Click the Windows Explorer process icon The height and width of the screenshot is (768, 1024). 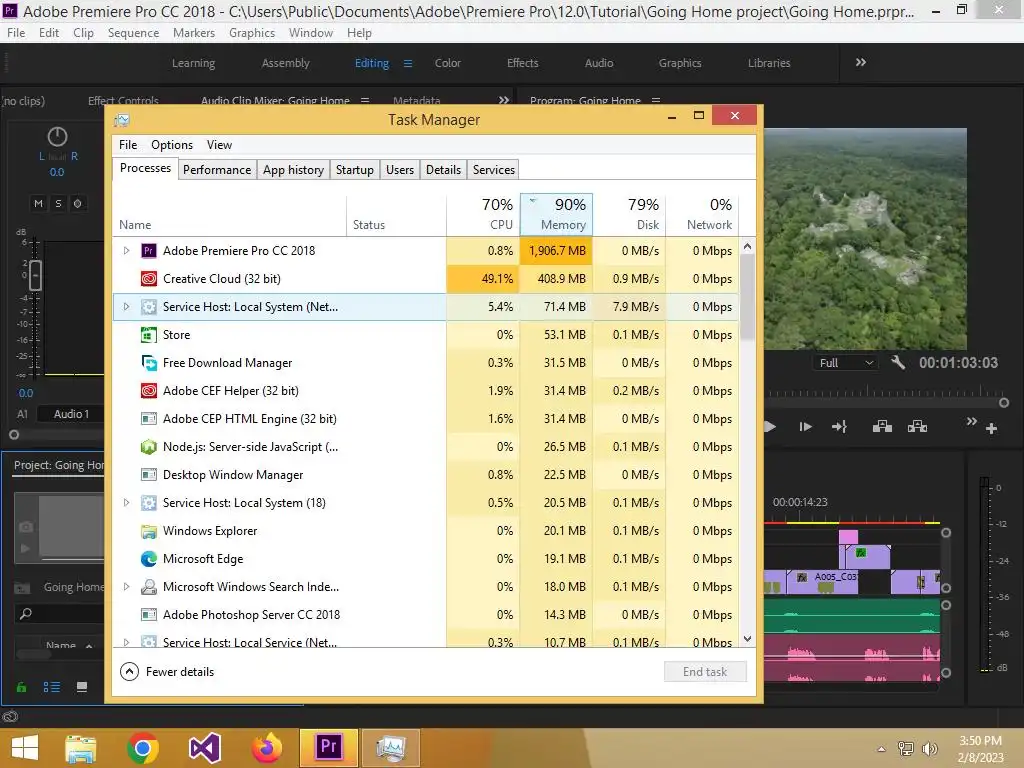pyautogui.click(x=148, y=531)
